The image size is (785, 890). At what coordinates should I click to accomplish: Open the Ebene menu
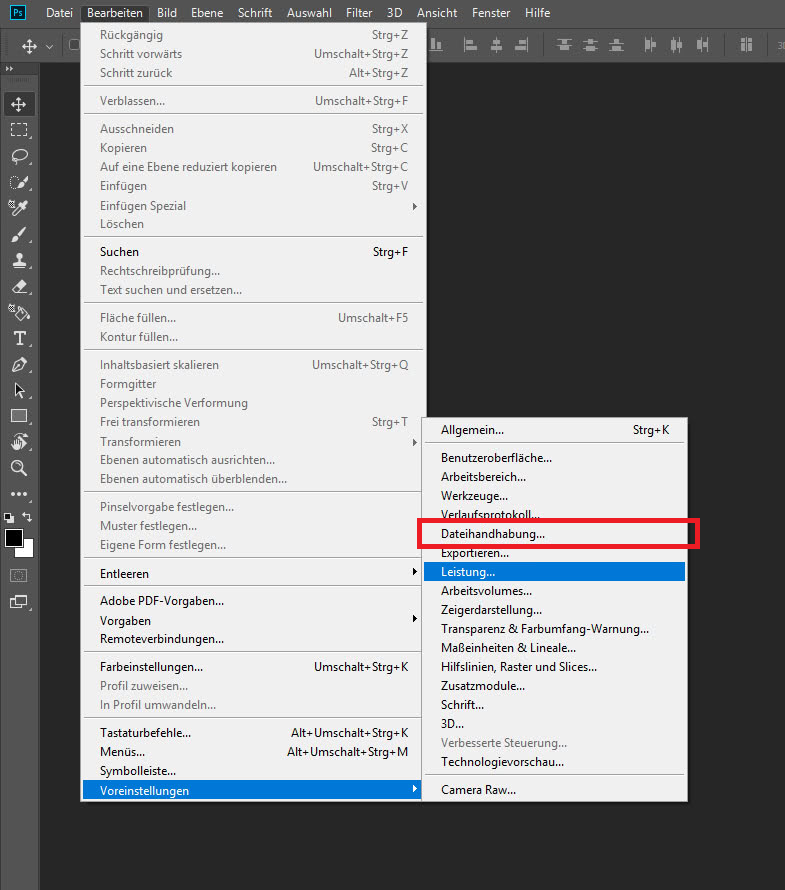coord(207,12)
